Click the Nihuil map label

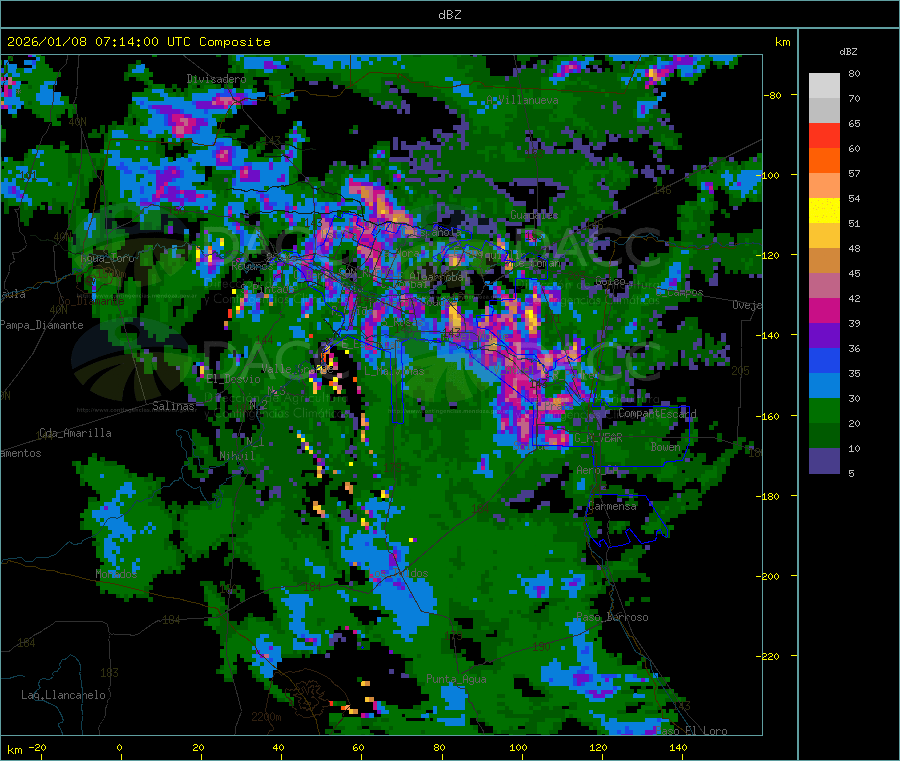237,456
